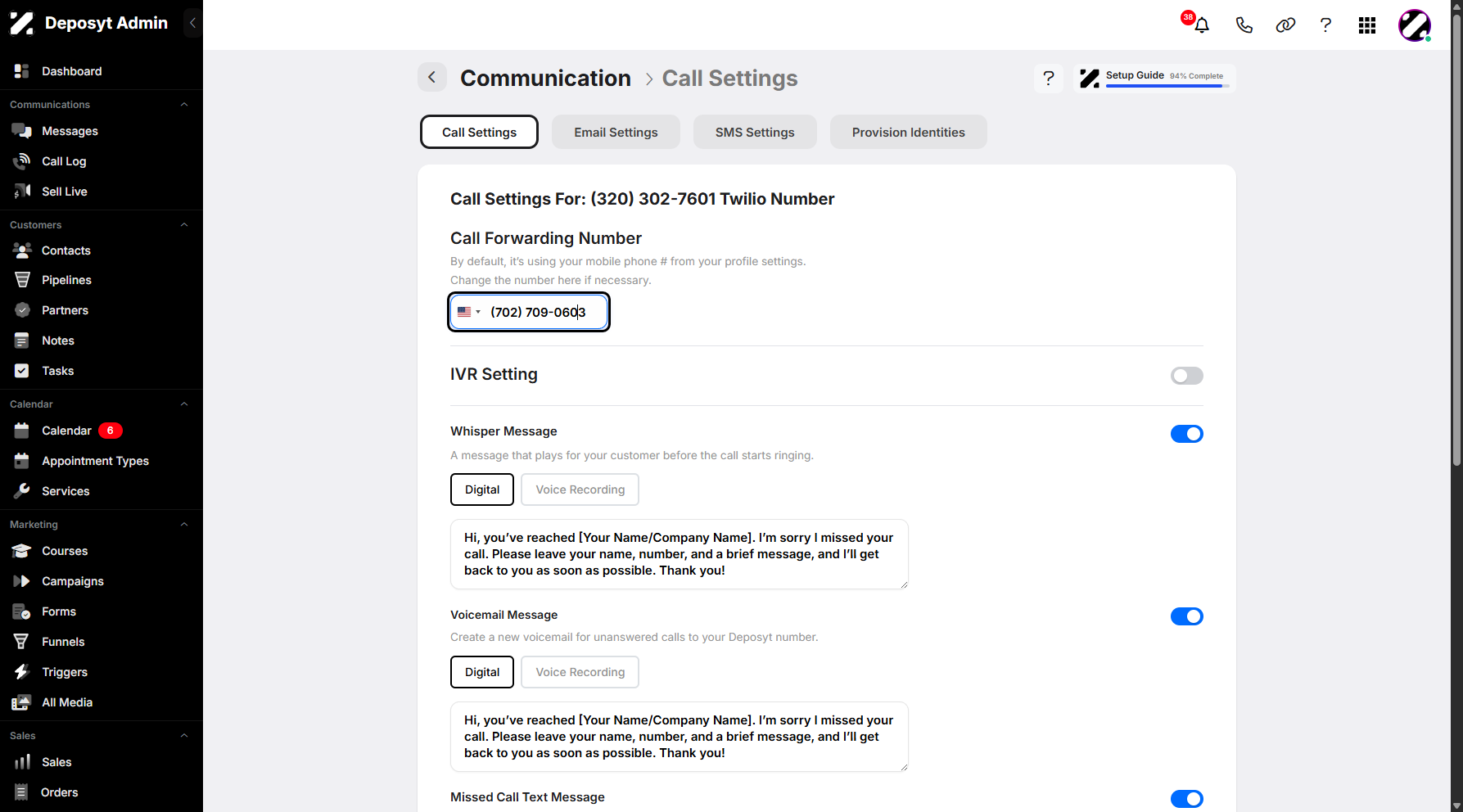1463x812 pixels.
Task: Click the call forwarding number field
Action: coord(529,312)
